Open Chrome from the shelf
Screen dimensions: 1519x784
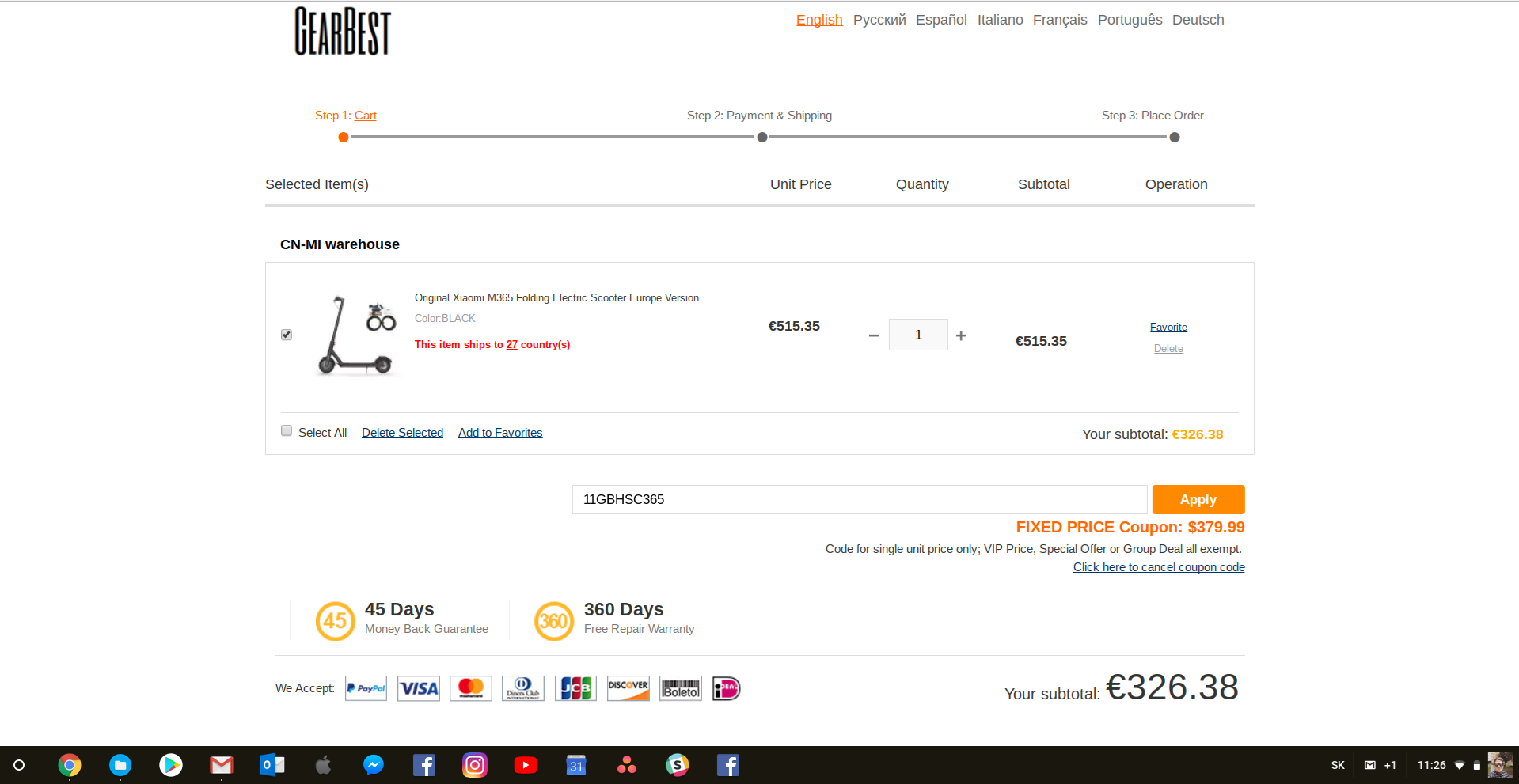click(70, 765)
